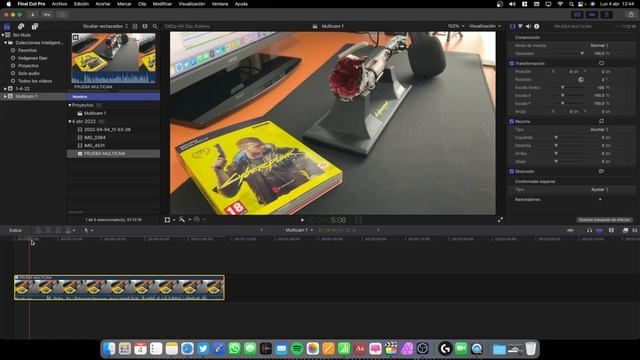Expand the 1-4-22 event
This screenshot has height=360, width=640.
[x=5, y=89]
